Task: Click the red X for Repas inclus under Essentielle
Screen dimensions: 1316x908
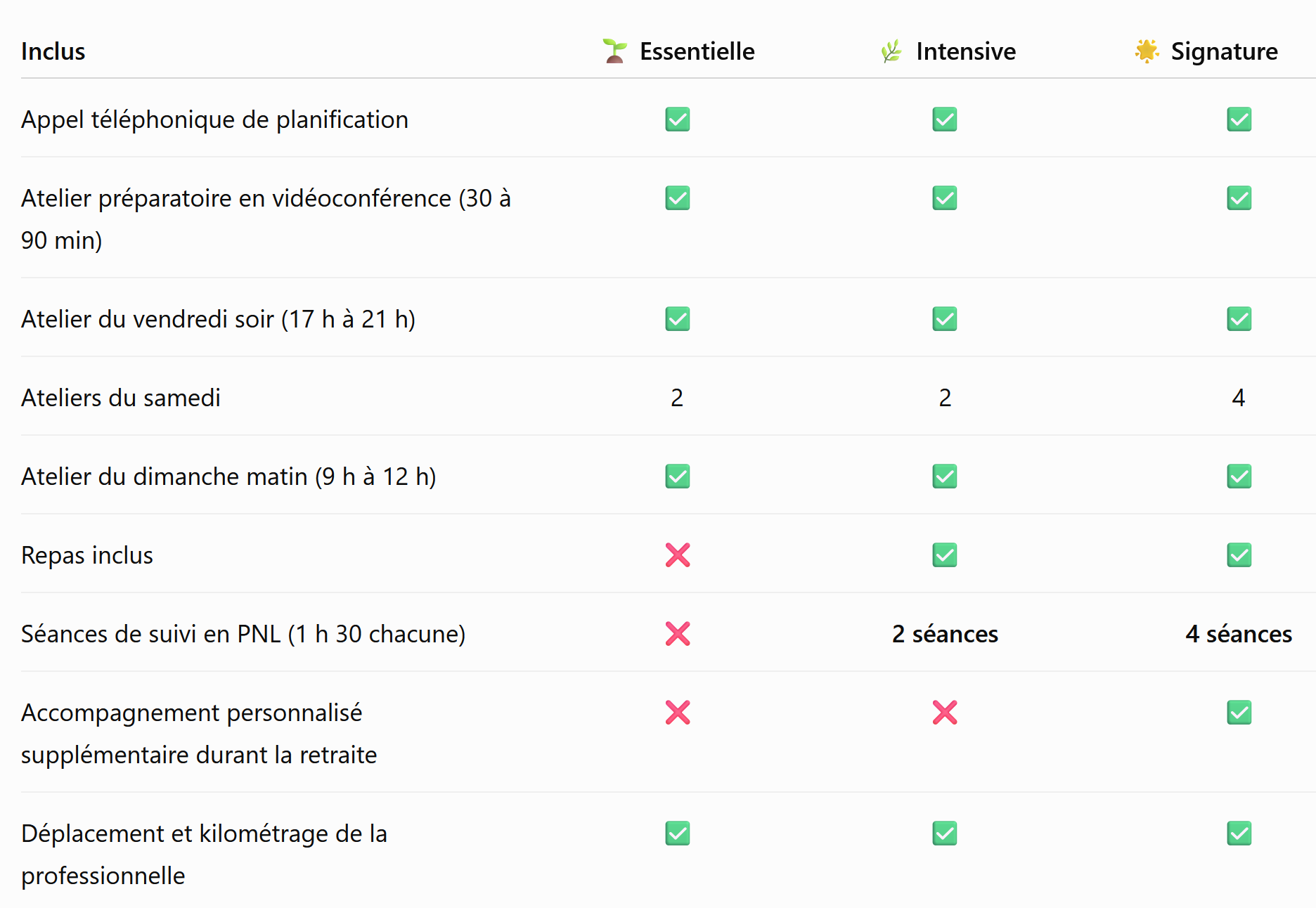Action: click(678, 555)
